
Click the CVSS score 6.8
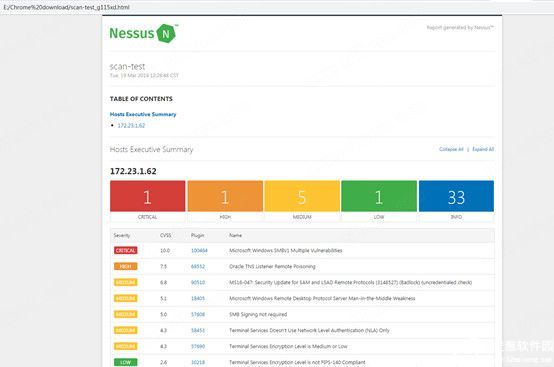point(163,282)
